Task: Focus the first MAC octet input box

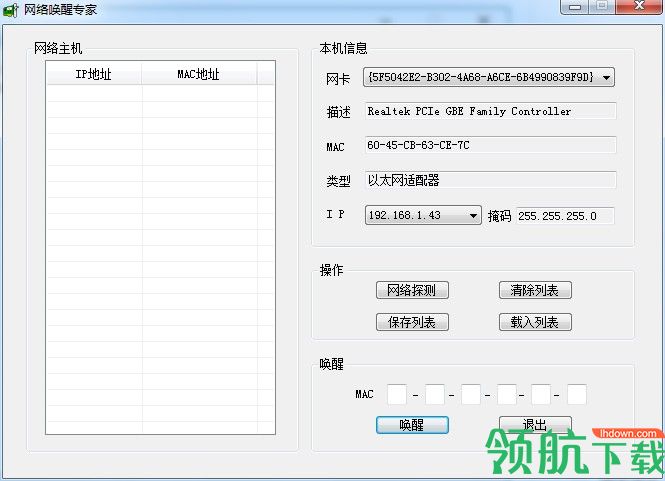Action: [397, 394]
